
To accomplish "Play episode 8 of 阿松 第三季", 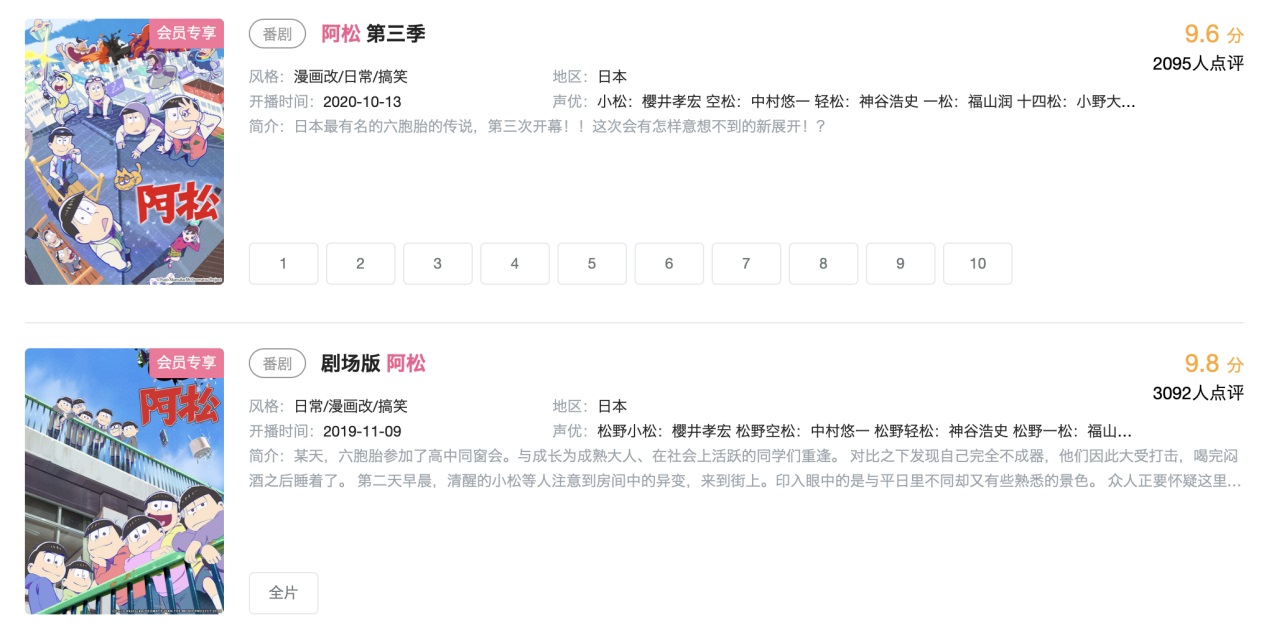I will (x=823, y=264).
